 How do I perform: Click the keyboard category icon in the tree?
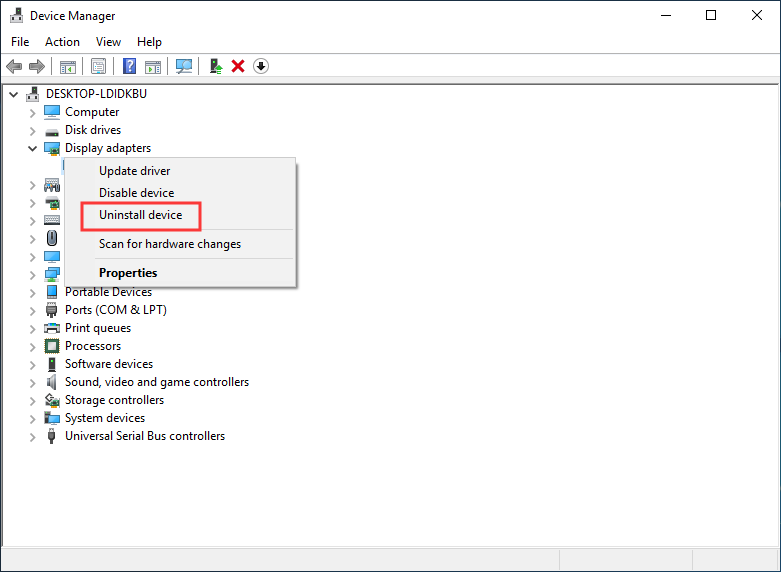coord(52,220)
